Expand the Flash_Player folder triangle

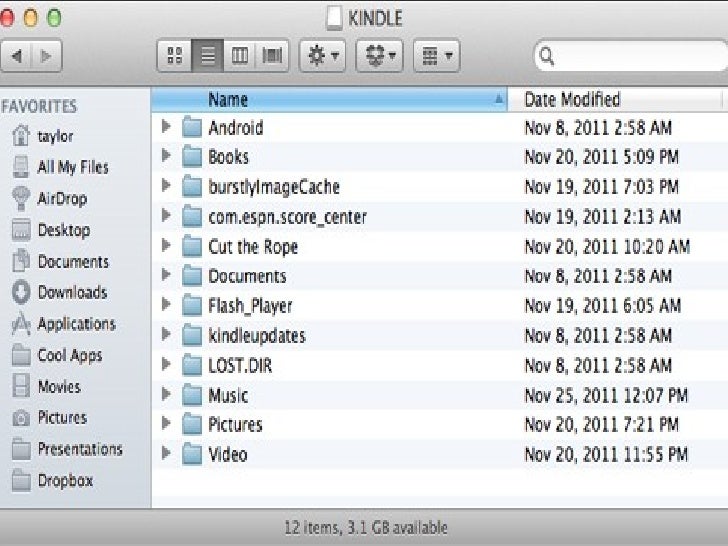point(166,305)
